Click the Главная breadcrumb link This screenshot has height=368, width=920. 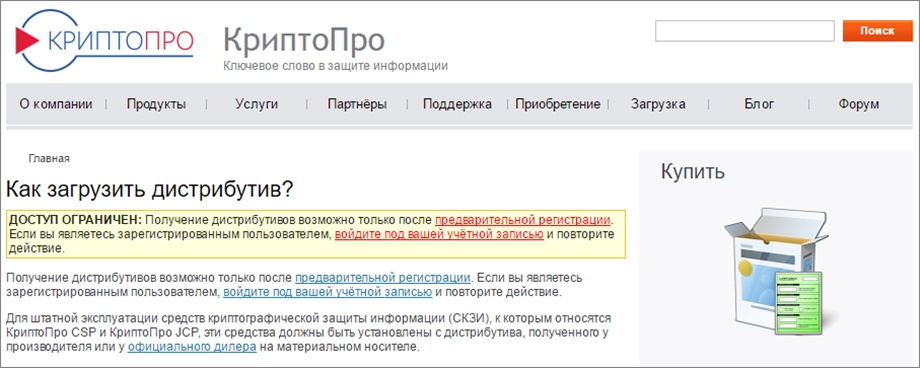pos(49,158)
